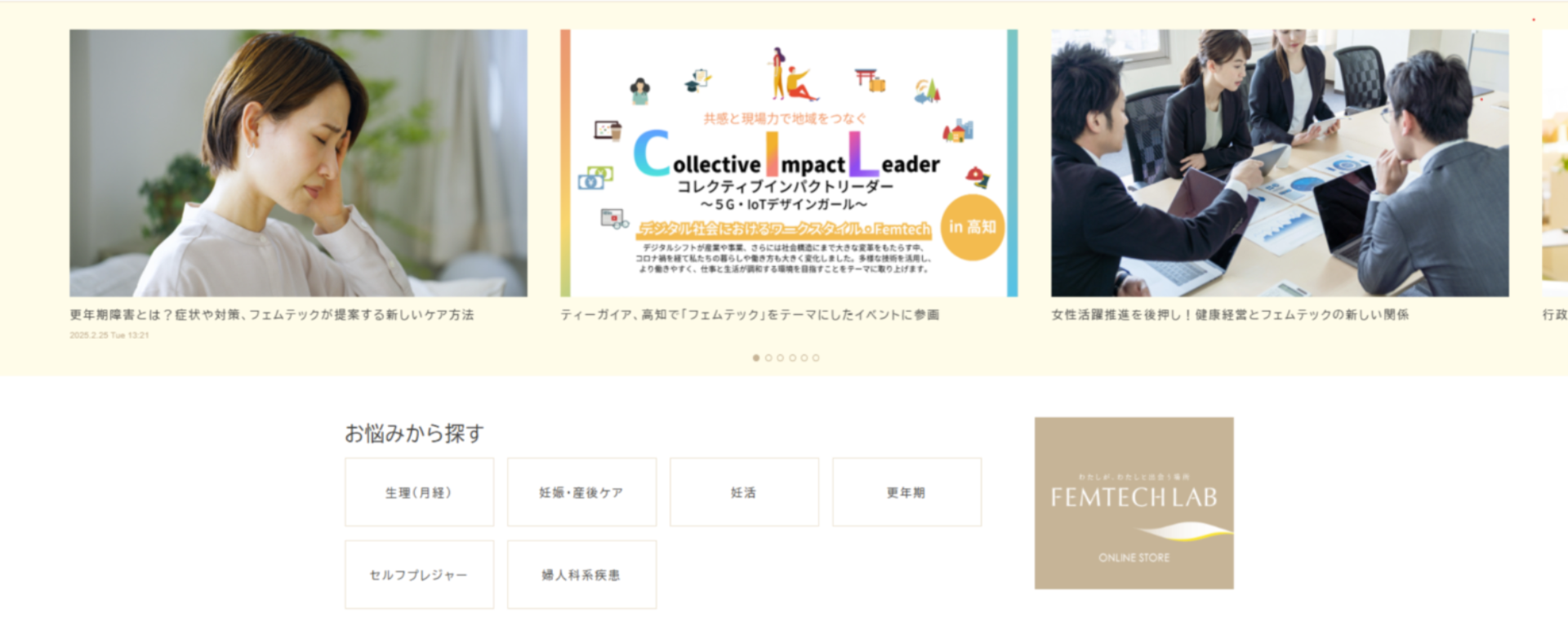The width and height of the screenshot is (1568, 627).
Task: Open the 更年期障害 article thumbnail
Action: coord(298,163)
